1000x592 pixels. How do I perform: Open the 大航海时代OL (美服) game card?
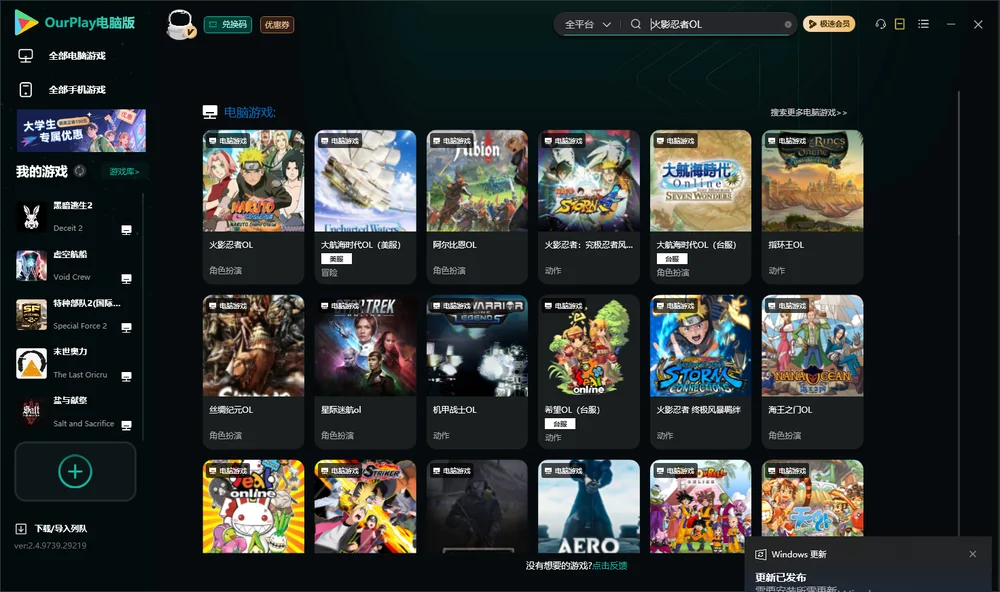365,207
